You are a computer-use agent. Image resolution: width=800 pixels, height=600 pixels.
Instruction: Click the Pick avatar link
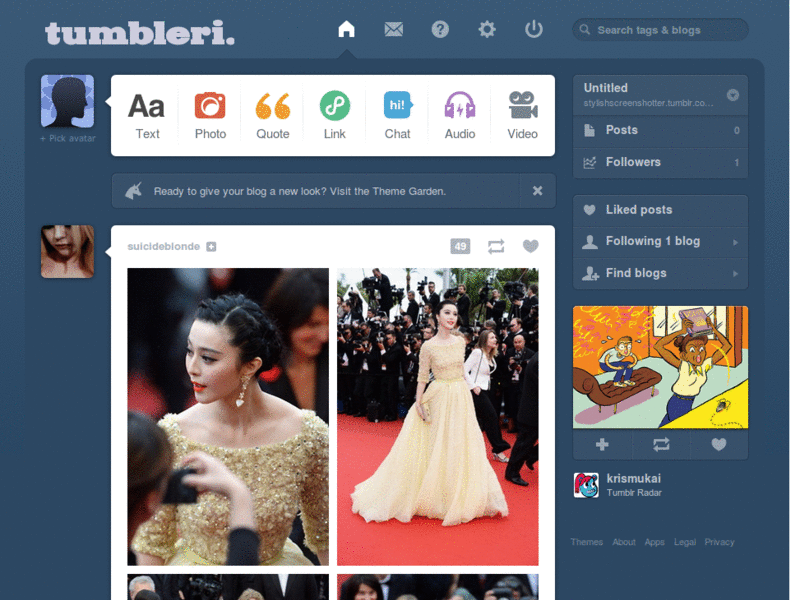point(68,138)
